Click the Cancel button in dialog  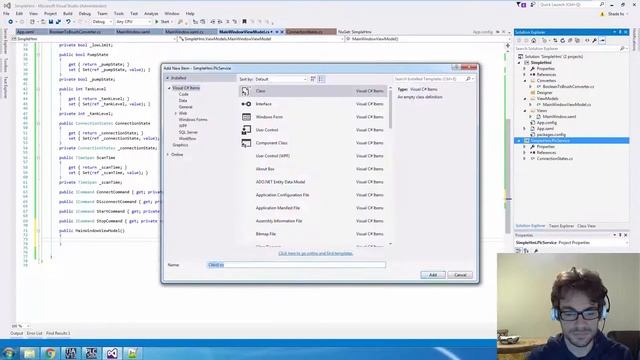pos(460,275)
